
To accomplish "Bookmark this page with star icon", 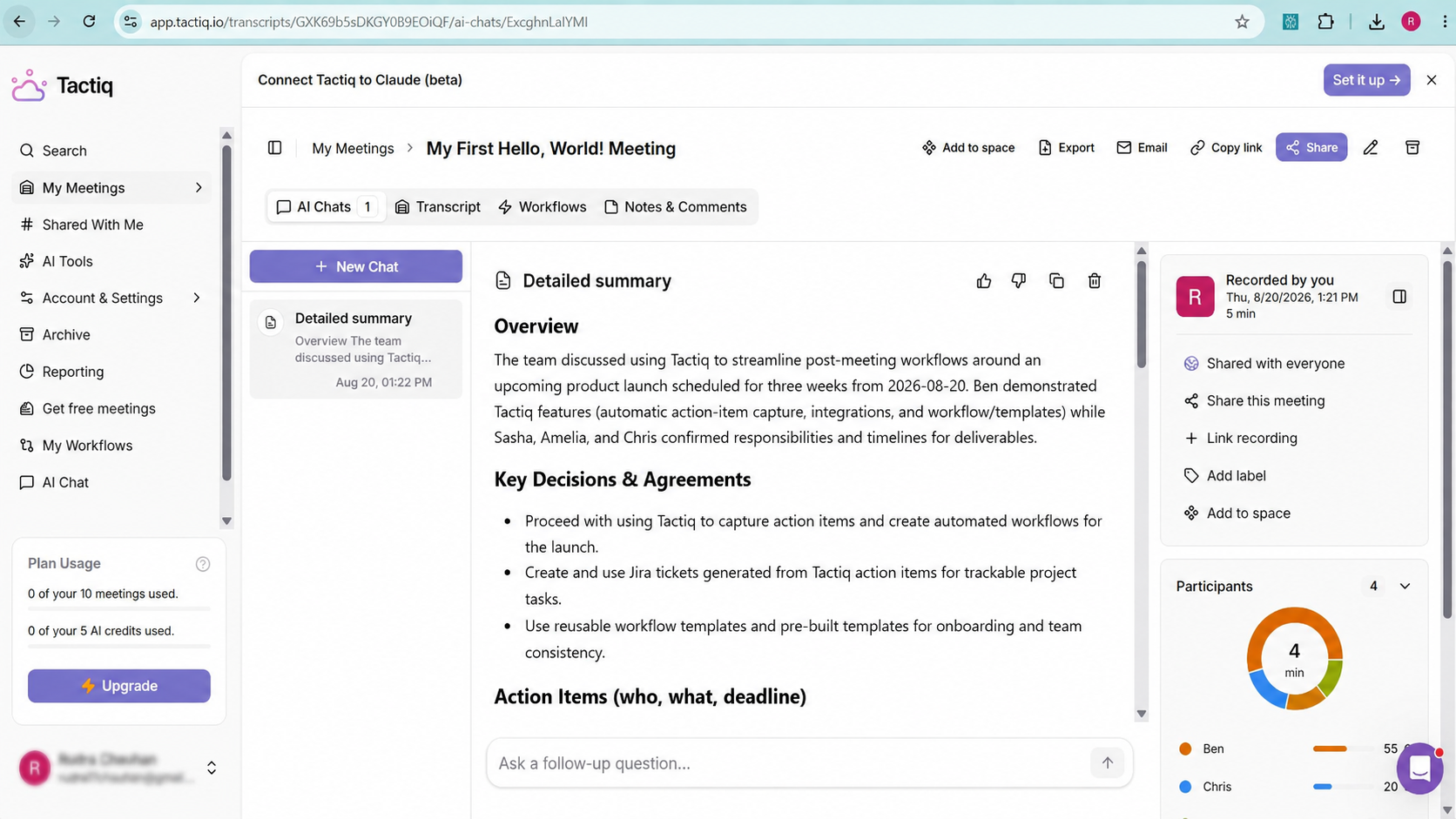I will point(1242,22).
